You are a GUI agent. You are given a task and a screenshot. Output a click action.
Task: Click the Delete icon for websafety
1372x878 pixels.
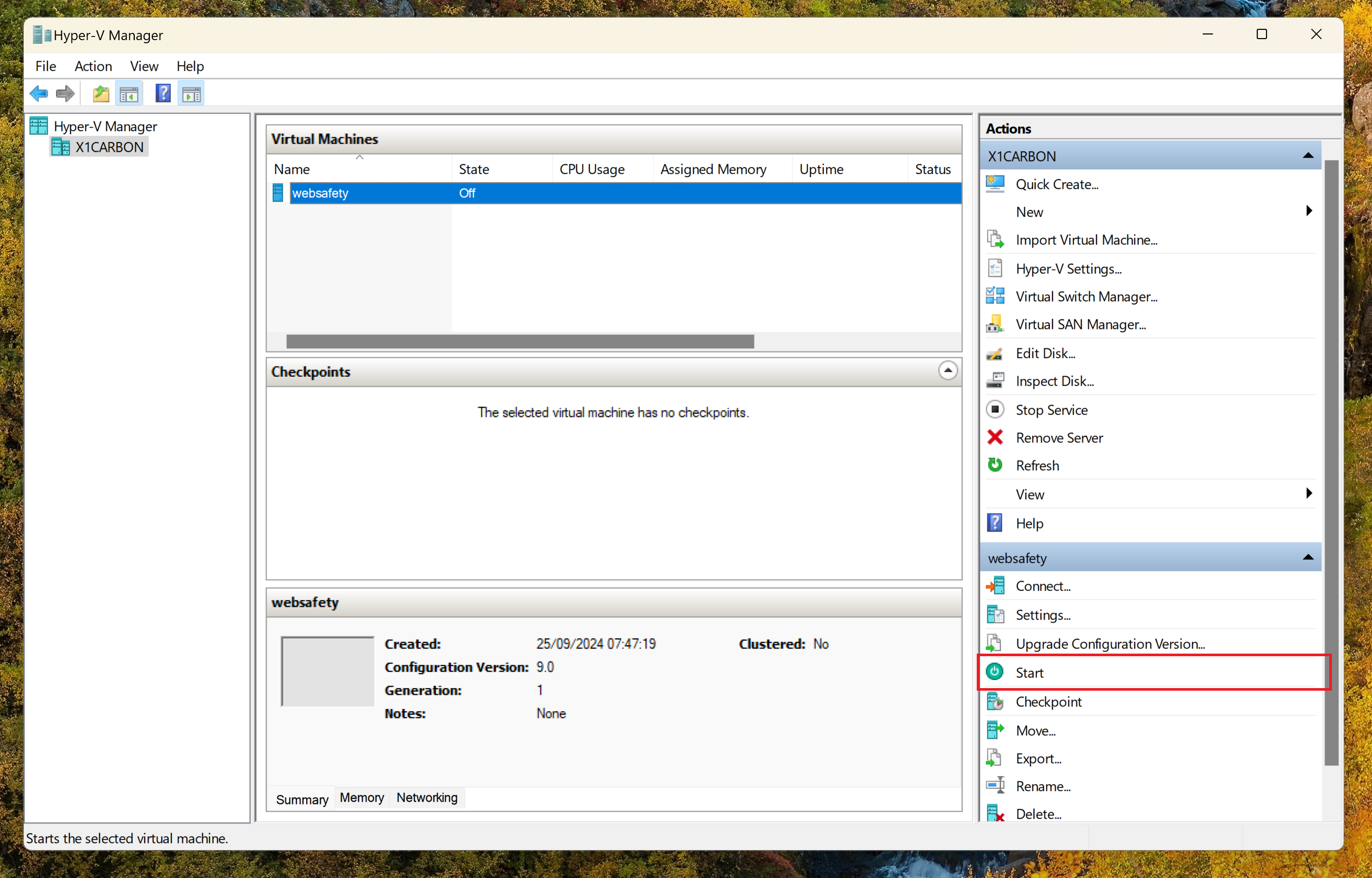995,814
